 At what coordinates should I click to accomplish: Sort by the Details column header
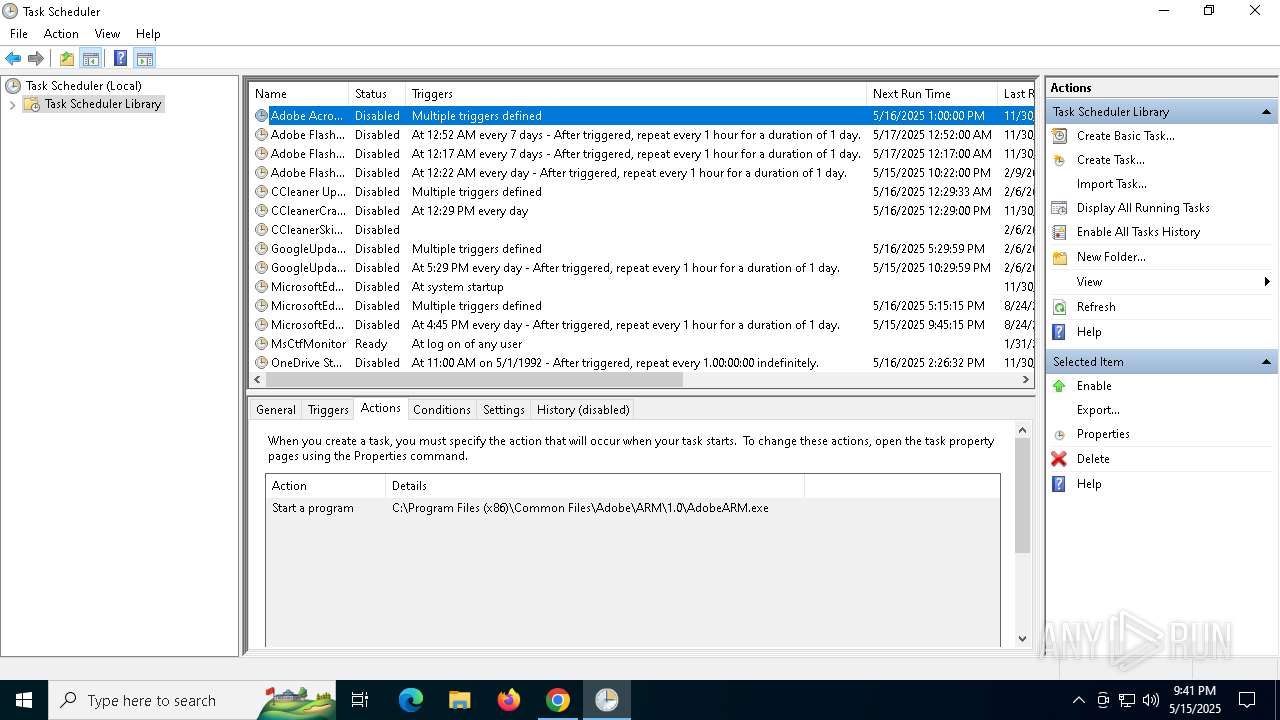tap(595, 486)
